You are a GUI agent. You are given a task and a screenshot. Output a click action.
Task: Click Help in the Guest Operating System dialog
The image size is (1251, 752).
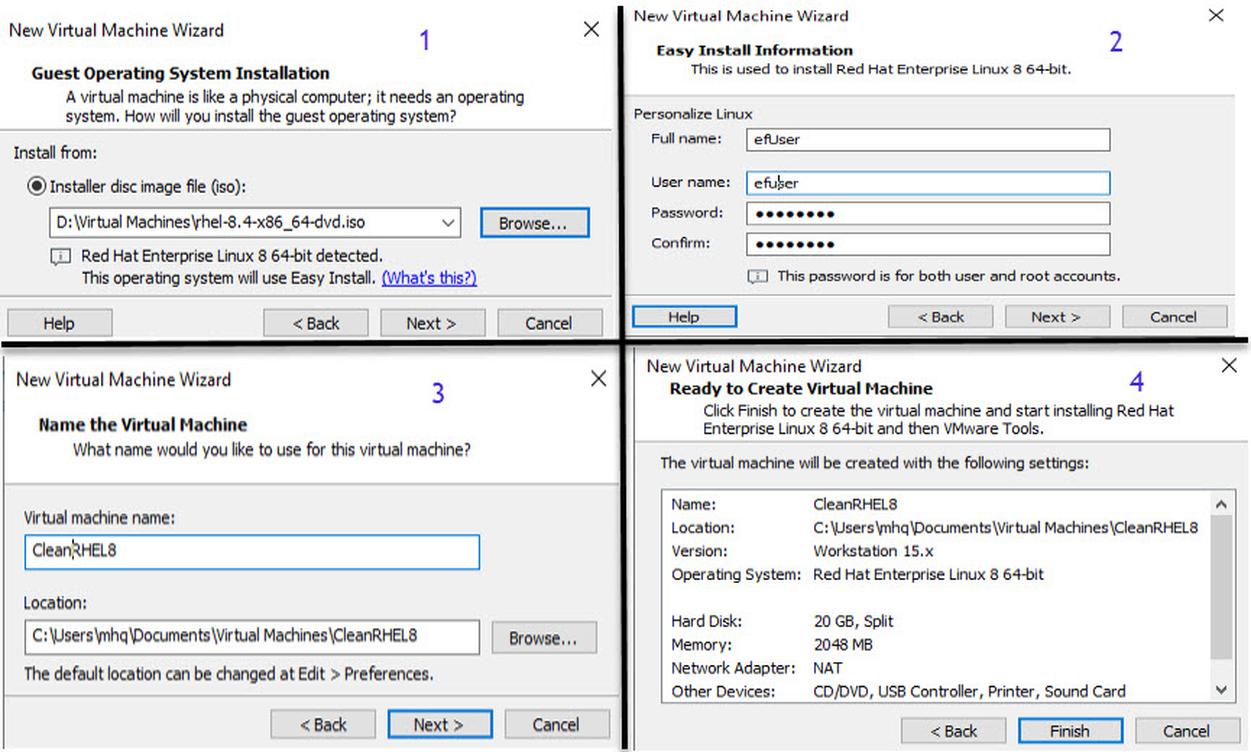click(x=59, y=323)
